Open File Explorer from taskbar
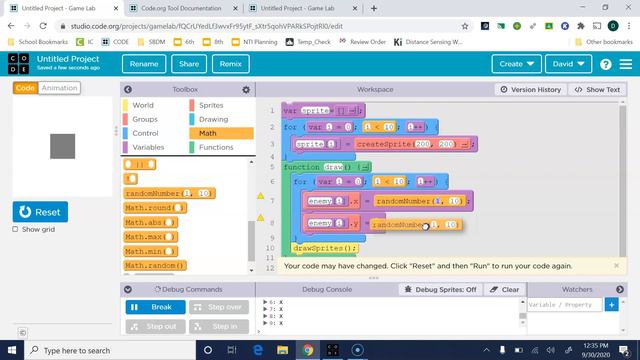640x360 pixels. 282,350
